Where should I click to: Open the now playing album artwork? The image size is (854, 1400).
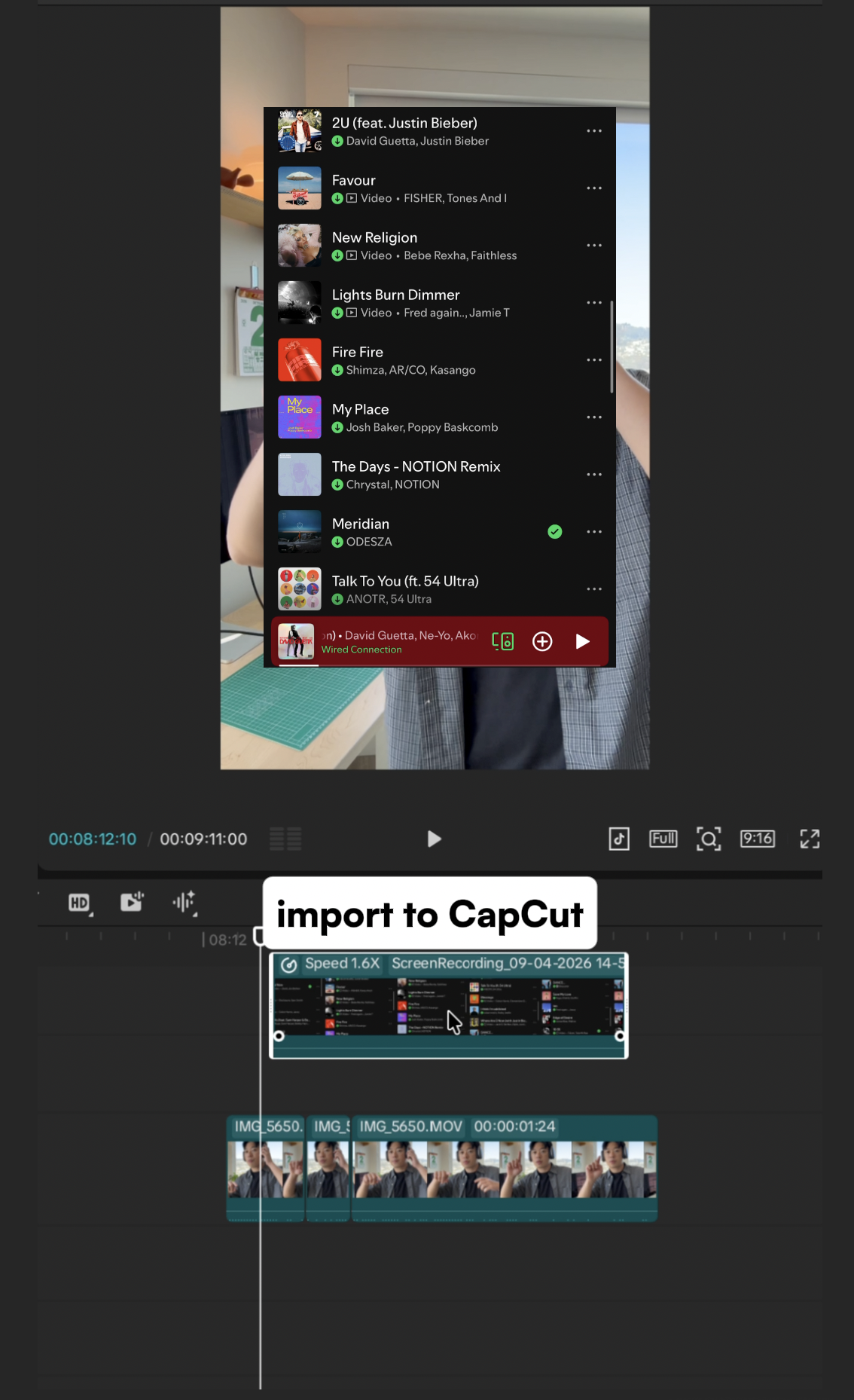(x=296, y=641)
